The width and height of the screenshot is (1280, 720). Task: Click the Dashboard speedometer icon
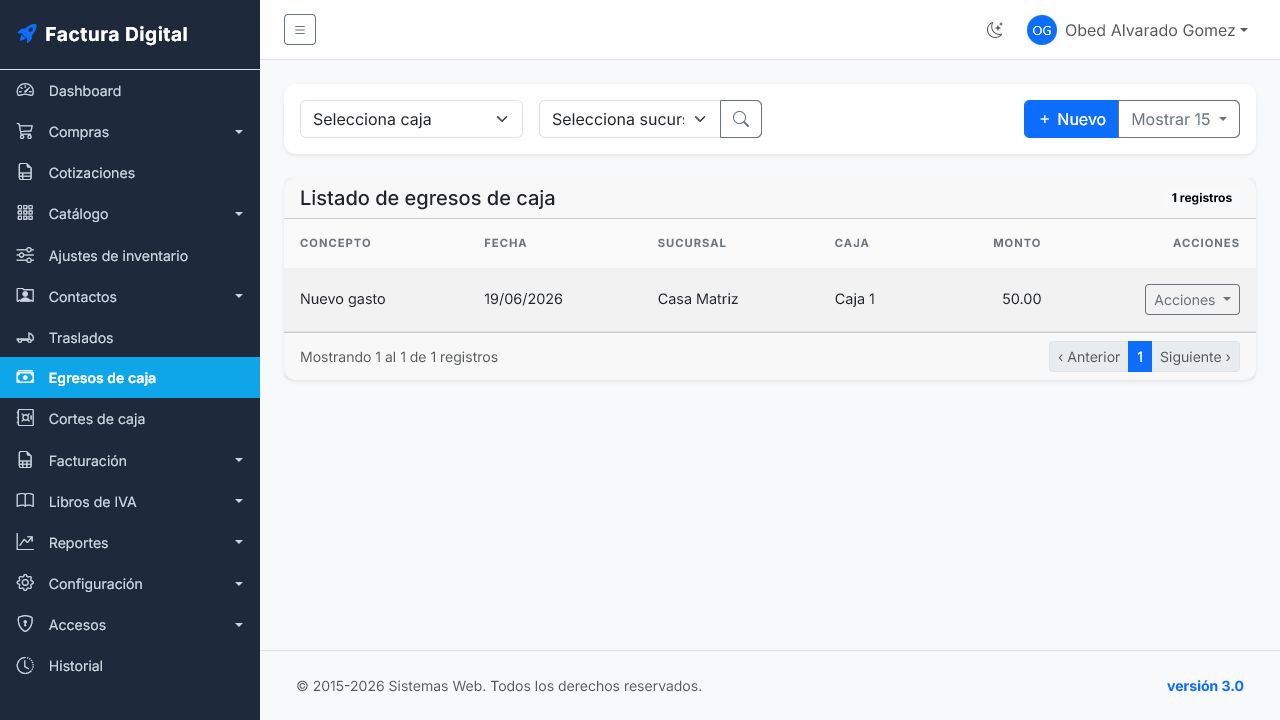point(26,91)
